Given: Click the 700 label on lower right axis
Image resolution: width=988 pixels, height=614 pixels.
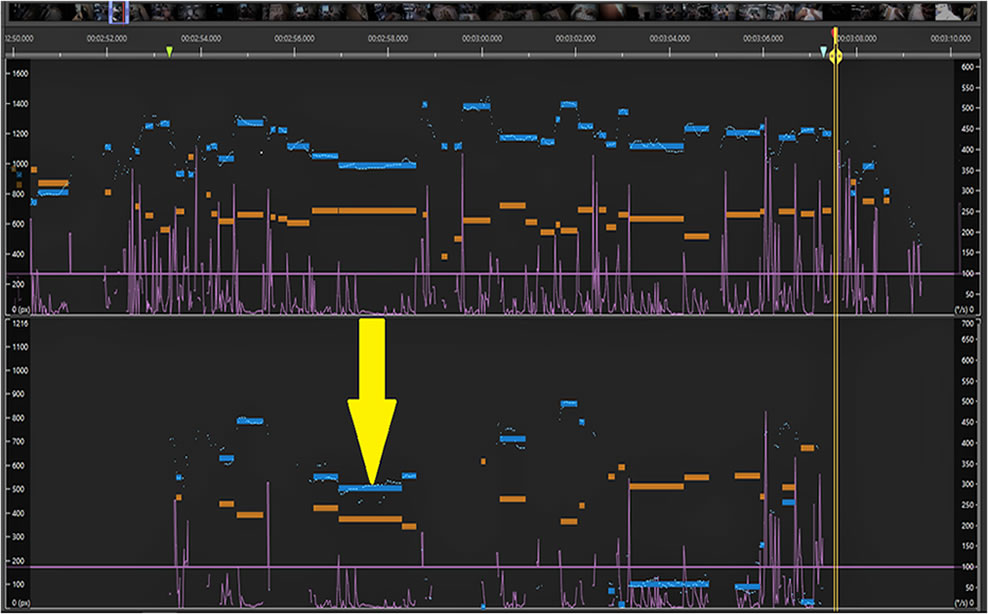Looking at the screenshot, I should 967,325.
